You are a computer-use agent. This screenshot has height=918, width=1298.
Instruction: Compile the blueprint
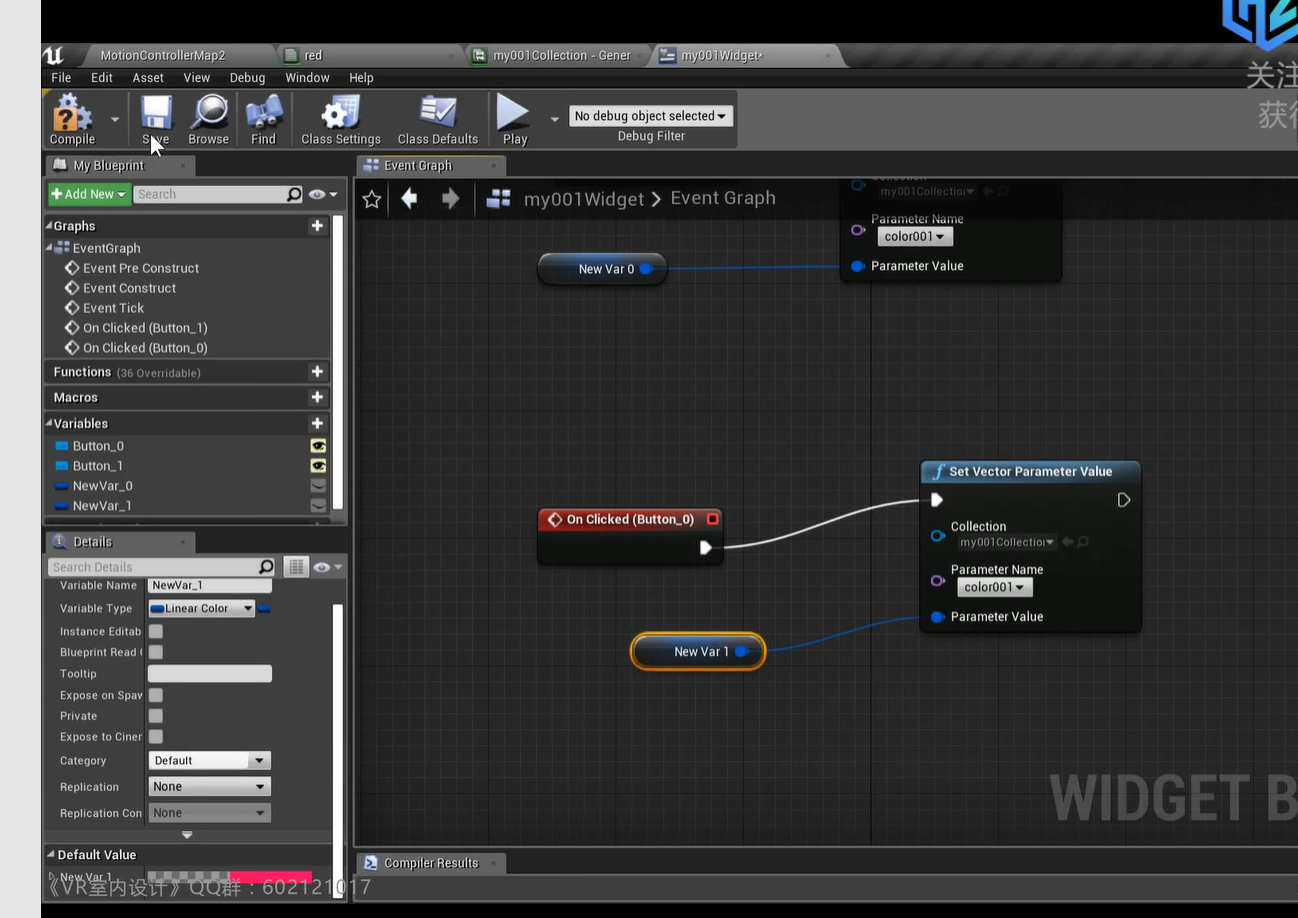[72, 120]
